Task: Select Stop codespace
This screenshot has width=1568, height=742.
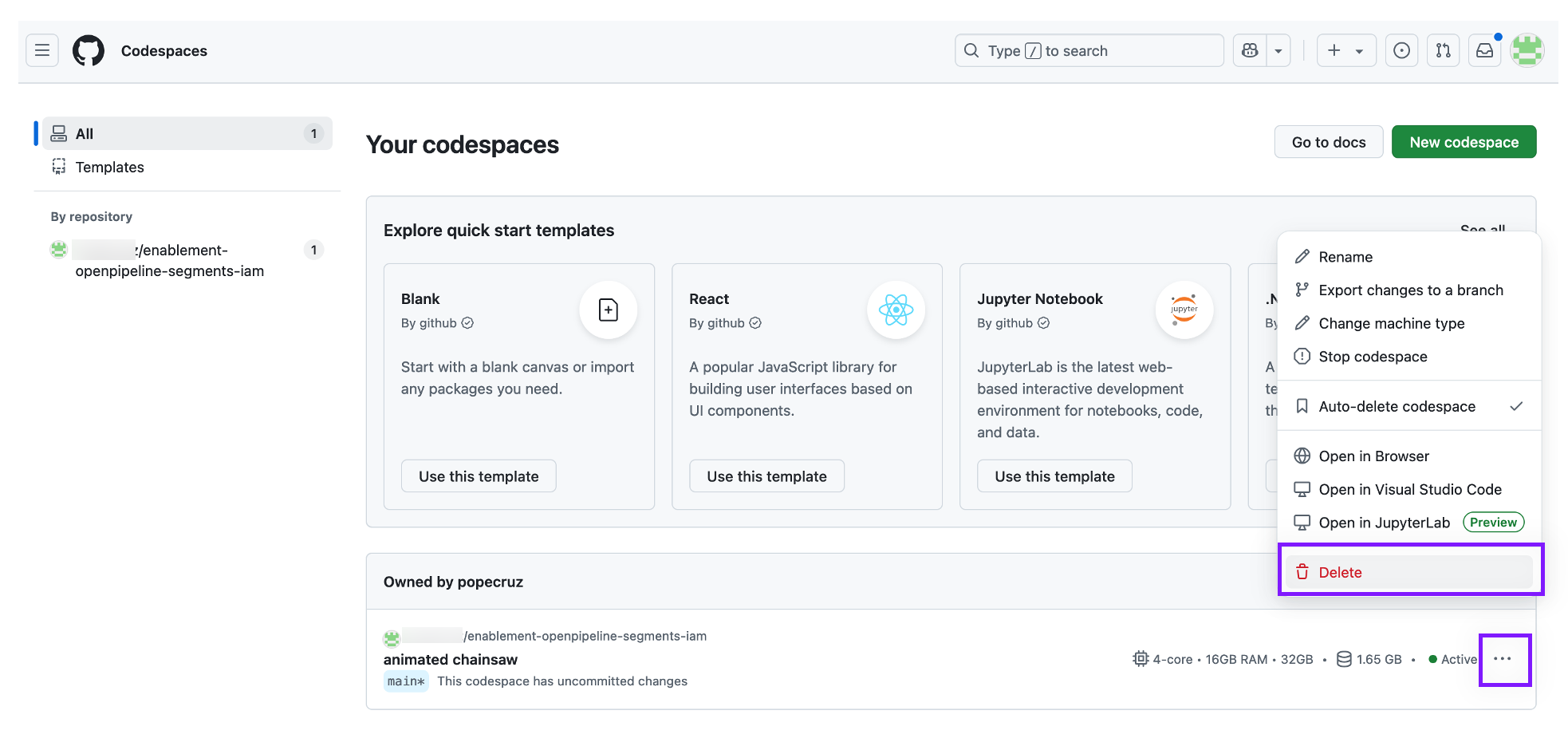Action: coord(1409,357)
